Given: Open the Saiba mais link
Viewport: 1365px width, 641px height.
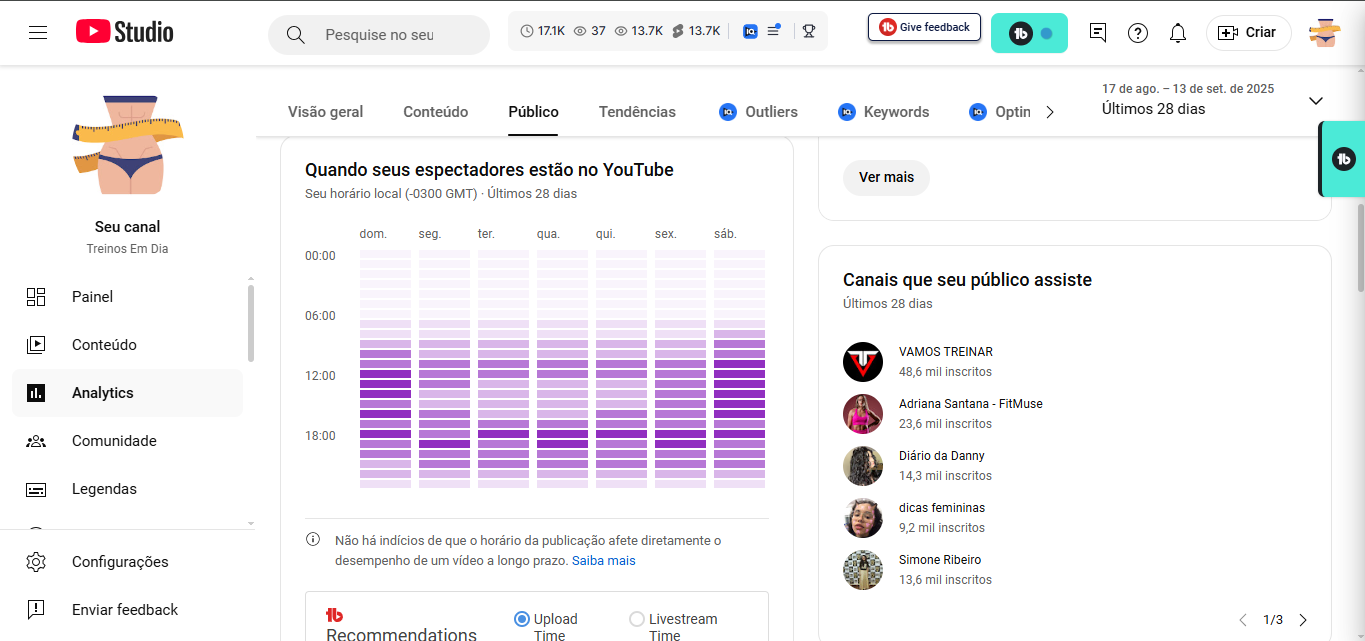Looking at the screenshot, I should pyautogui.click(x=603, y=561).
